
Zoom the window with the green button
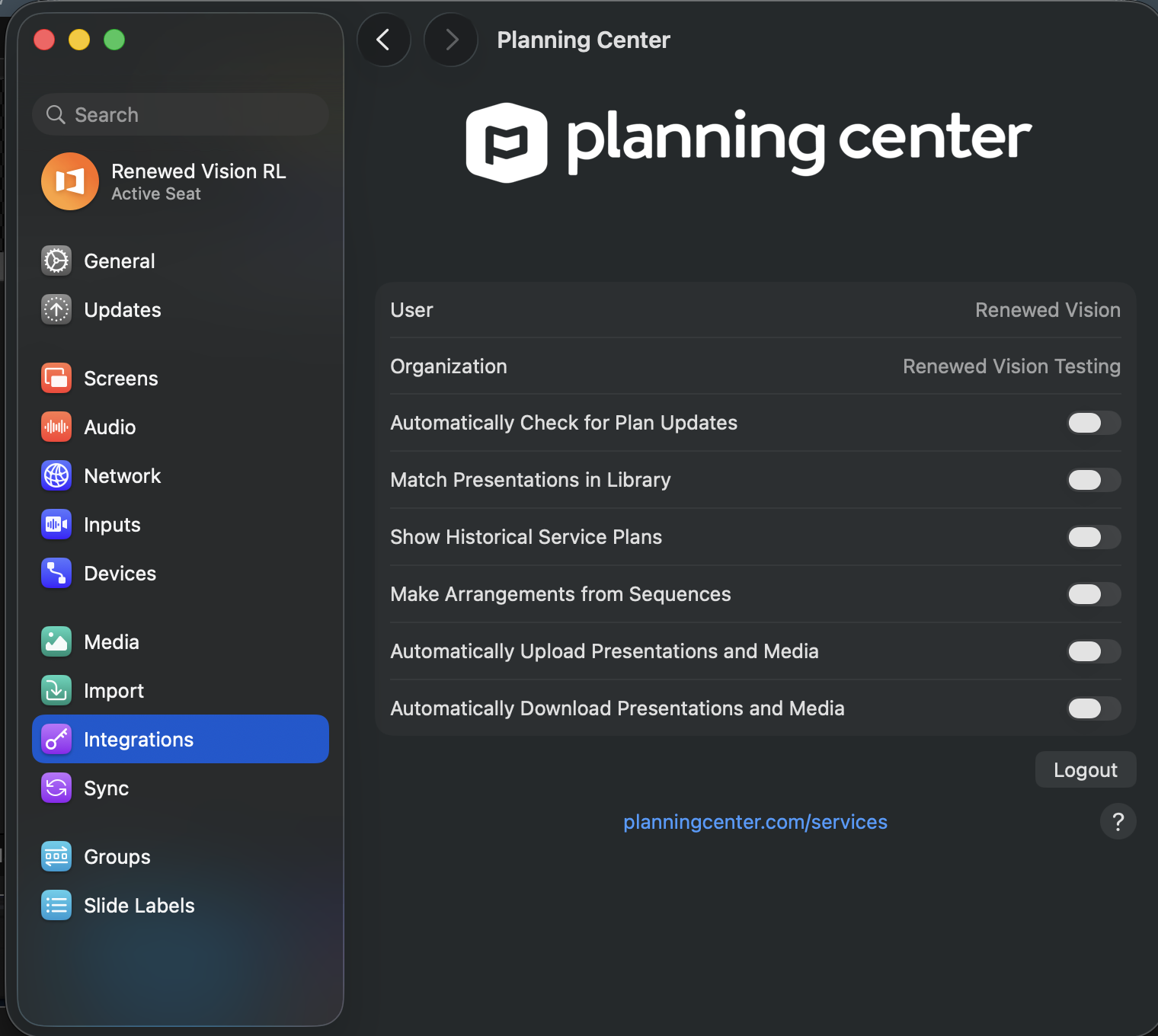coord(114,40)
